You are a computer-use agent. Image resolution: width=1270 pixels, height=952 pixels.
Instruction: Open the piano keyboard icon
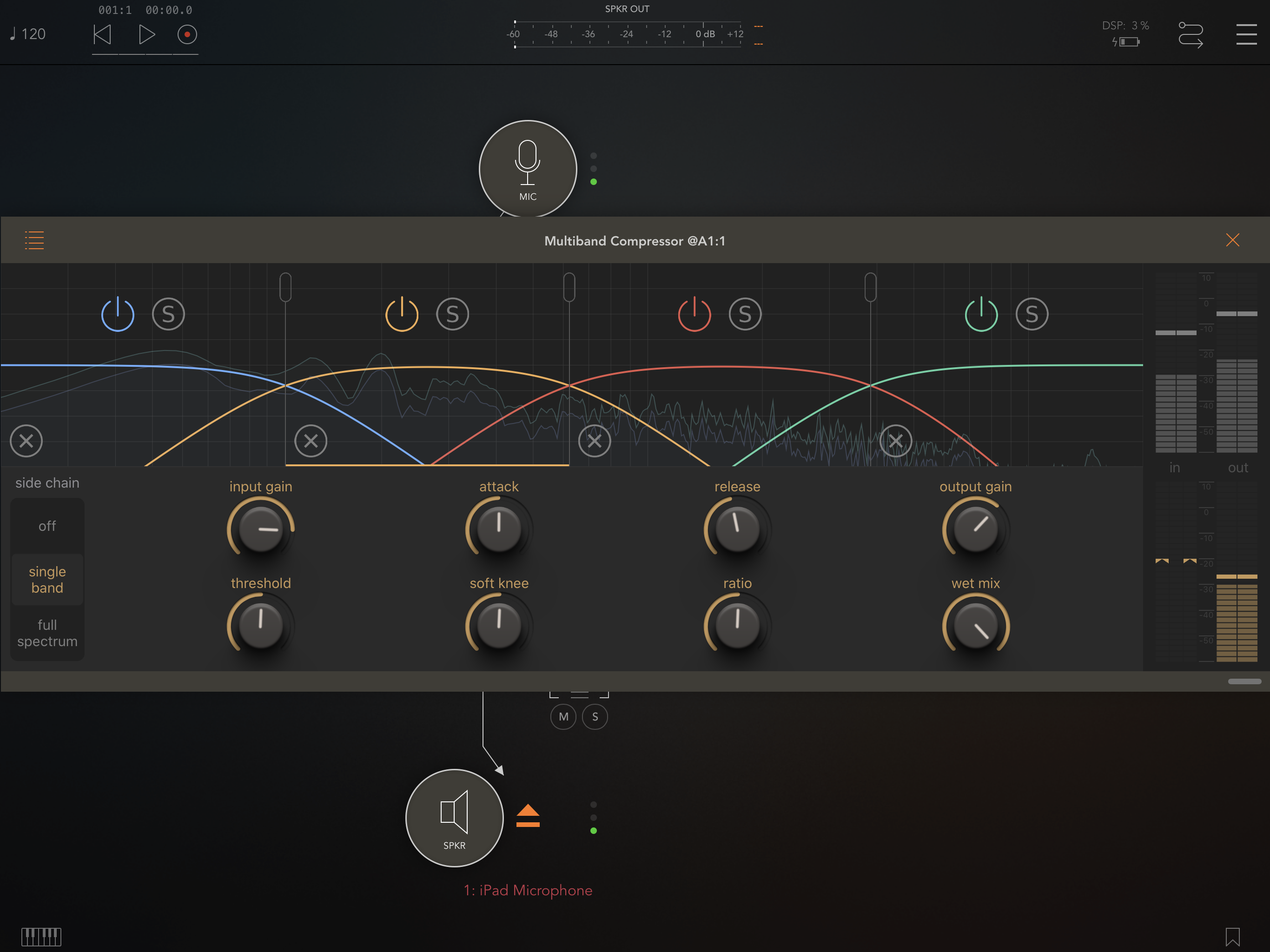[41, 937]
